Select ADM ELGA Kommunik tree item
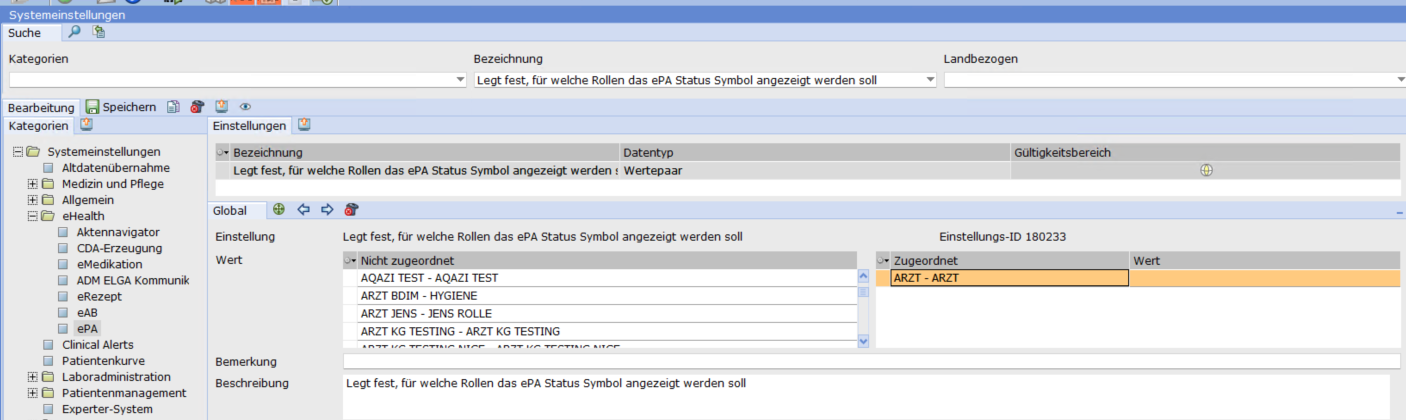 (132, 280)
